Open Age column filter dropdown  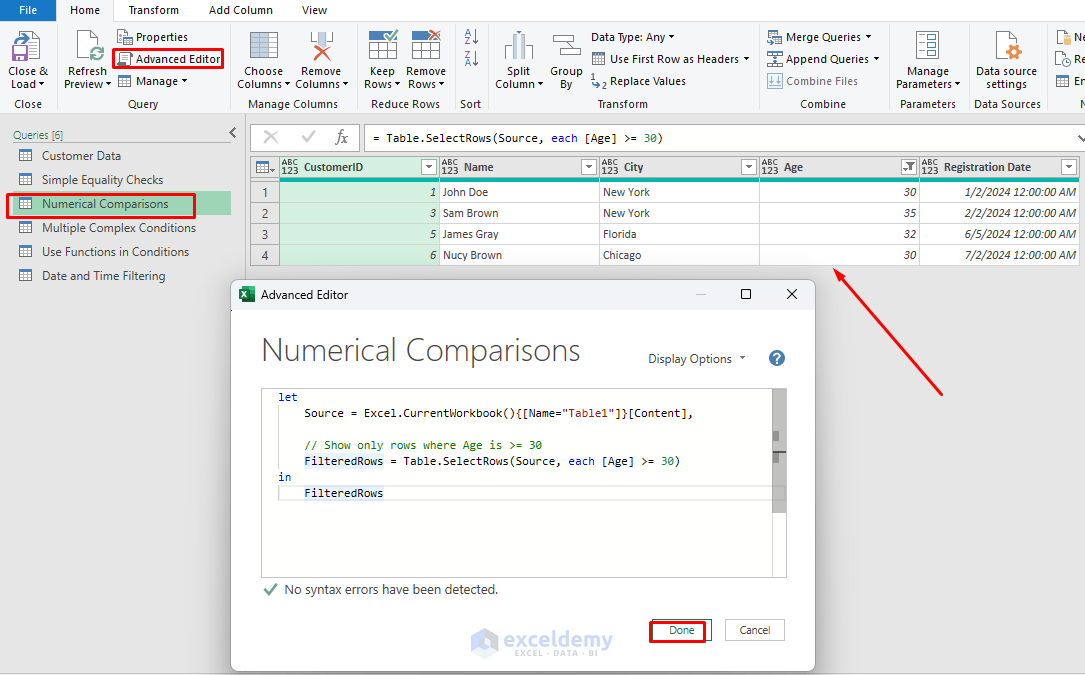909,167
